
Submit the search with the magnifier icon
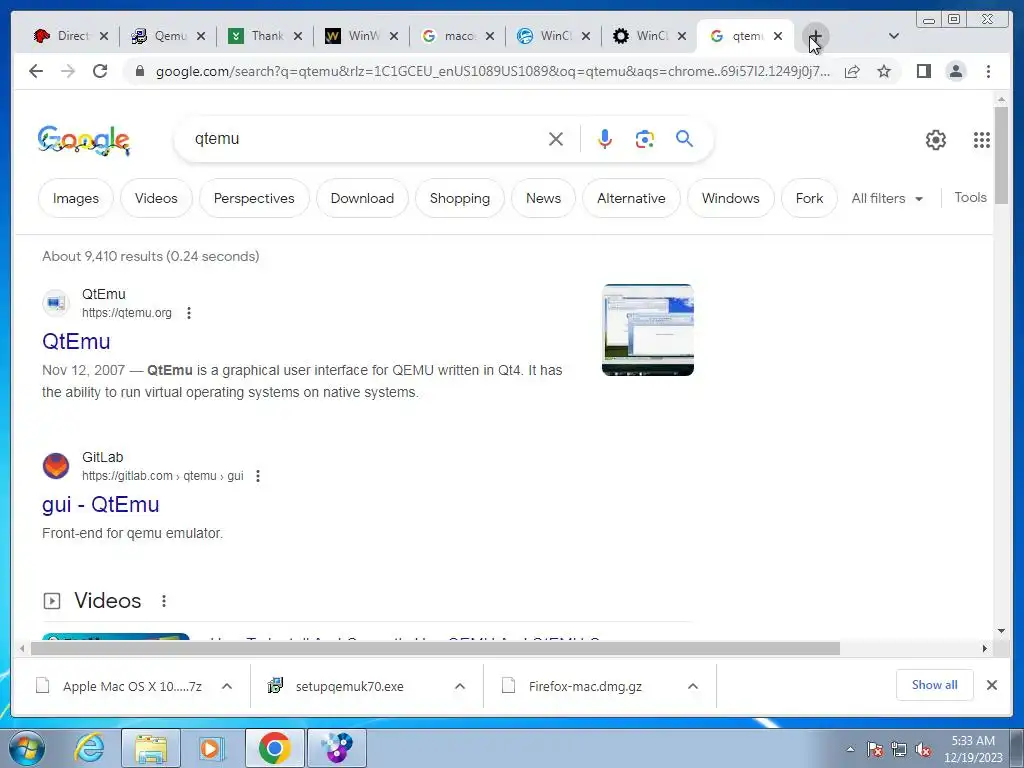[684, 138]
